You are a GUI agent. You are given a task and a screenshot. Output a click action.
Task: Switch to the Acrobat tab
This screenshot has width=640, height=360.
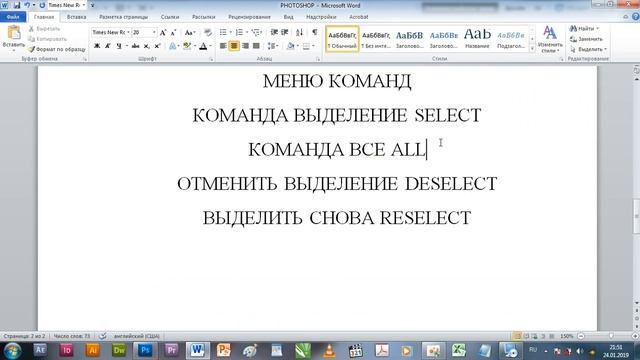(358, 17)
